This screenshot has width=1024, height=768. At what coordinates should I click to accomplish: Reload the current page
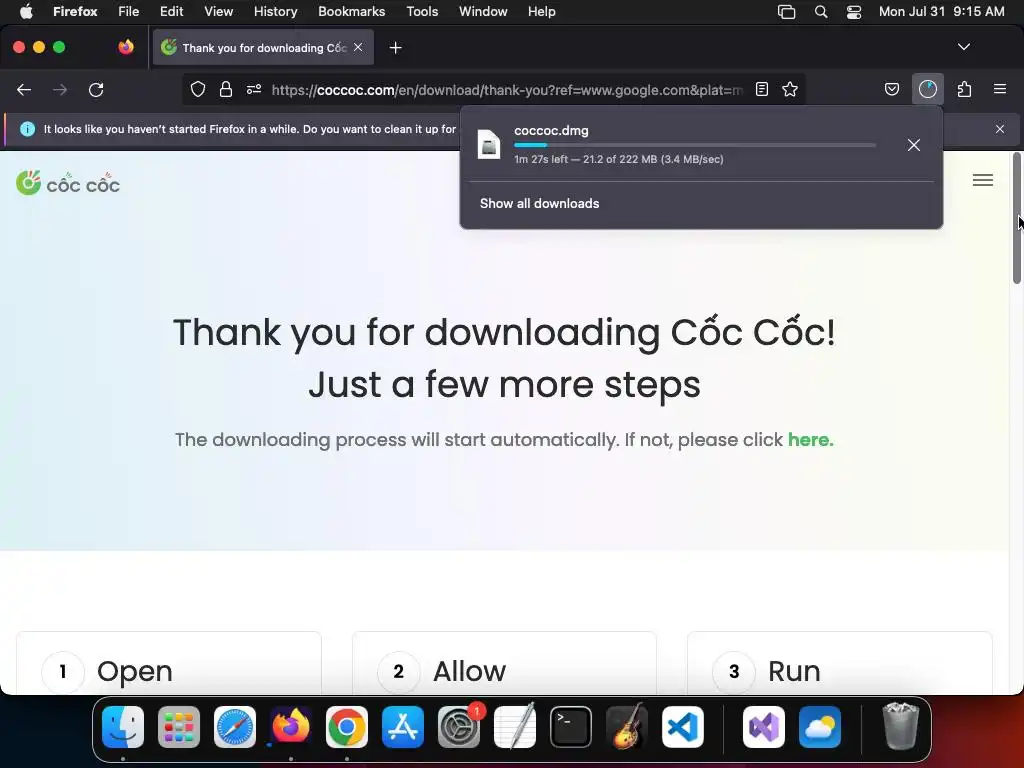[96, 89]
